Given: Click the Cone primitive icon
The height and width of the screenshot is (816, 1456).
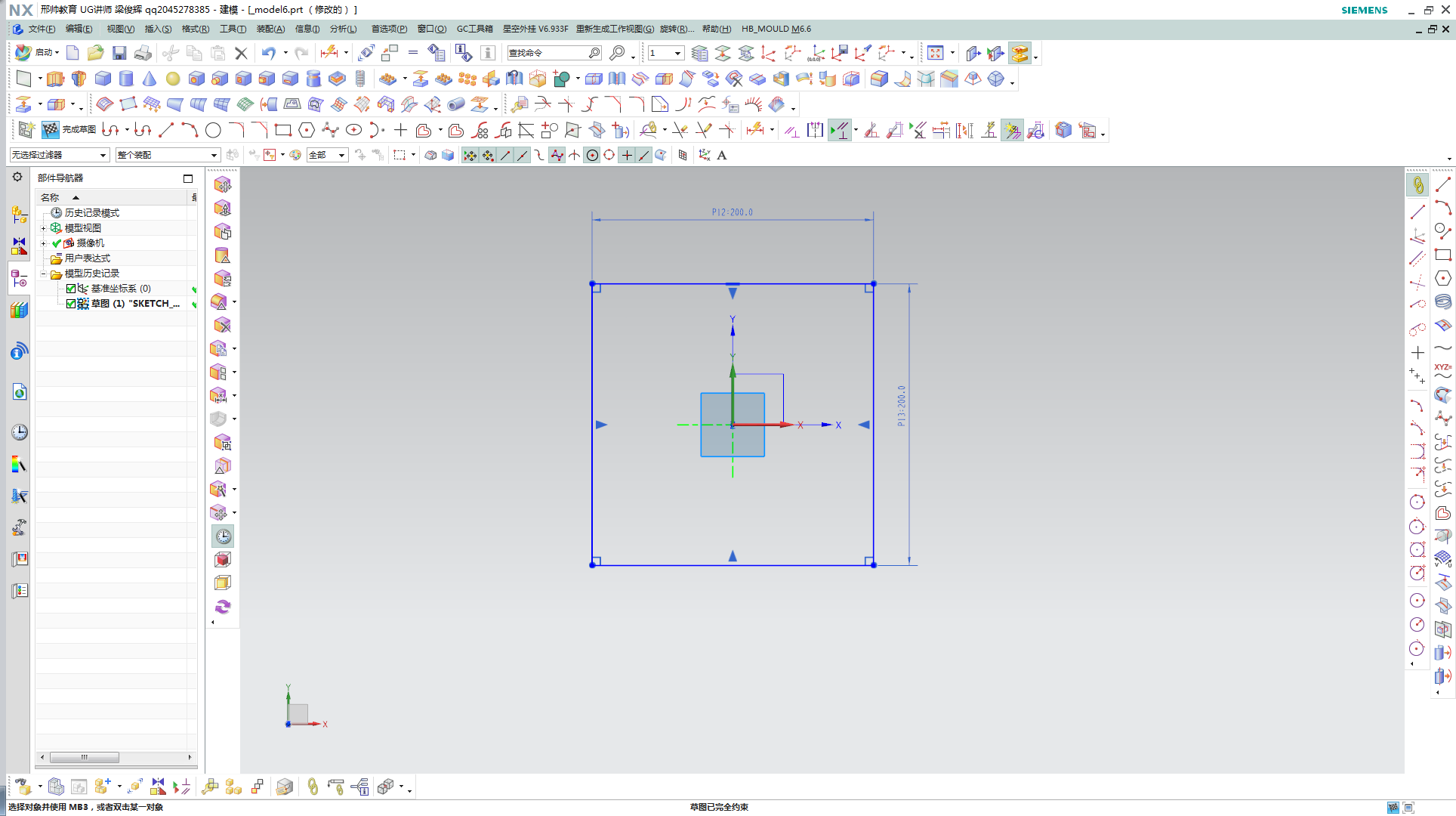Looking at the screenshot, I should [x=149, y=78].
